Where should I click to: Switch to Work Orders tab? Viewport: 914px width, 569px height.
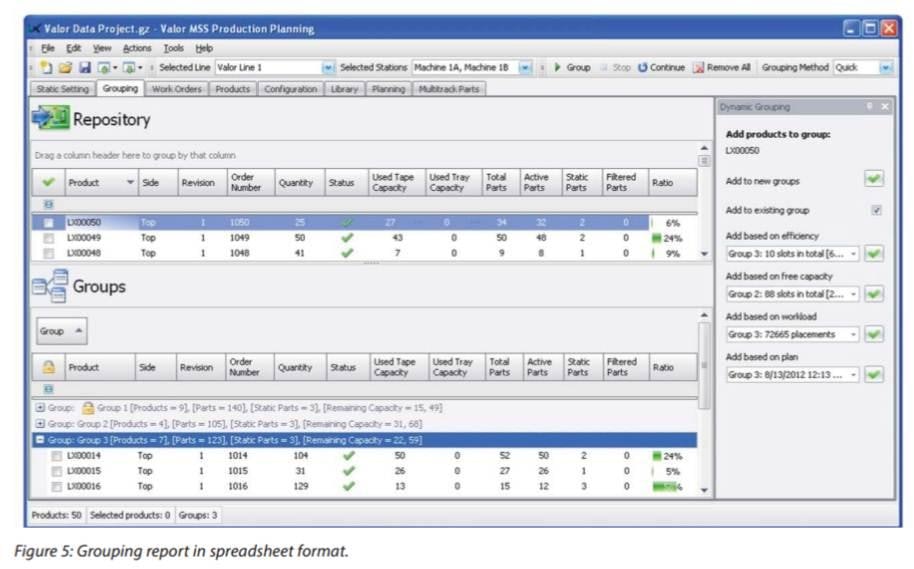click(x=177, y=89)
